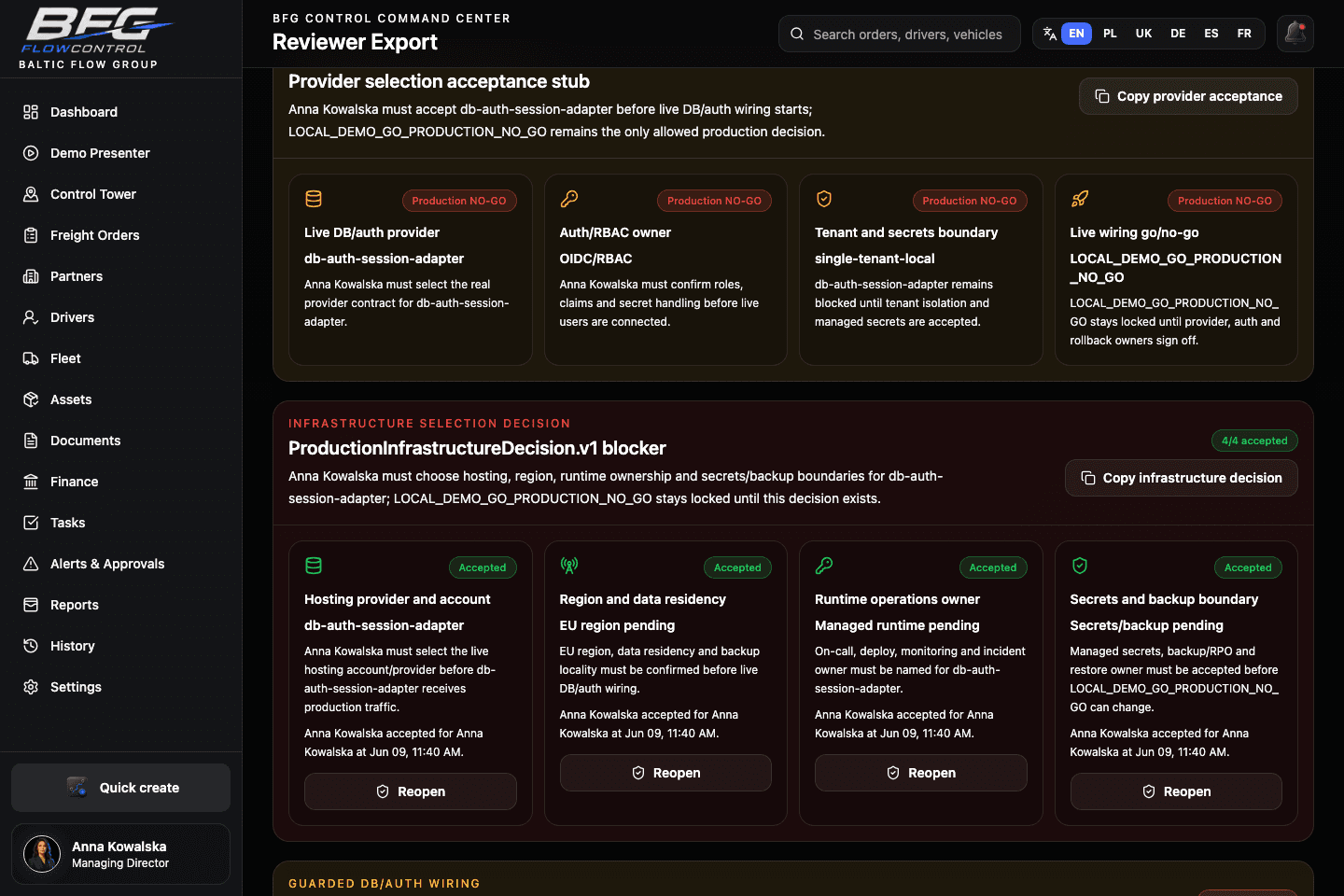Open the Dashboard sidebar item
The image size is (1344, 896).
(x=120, y=112)
